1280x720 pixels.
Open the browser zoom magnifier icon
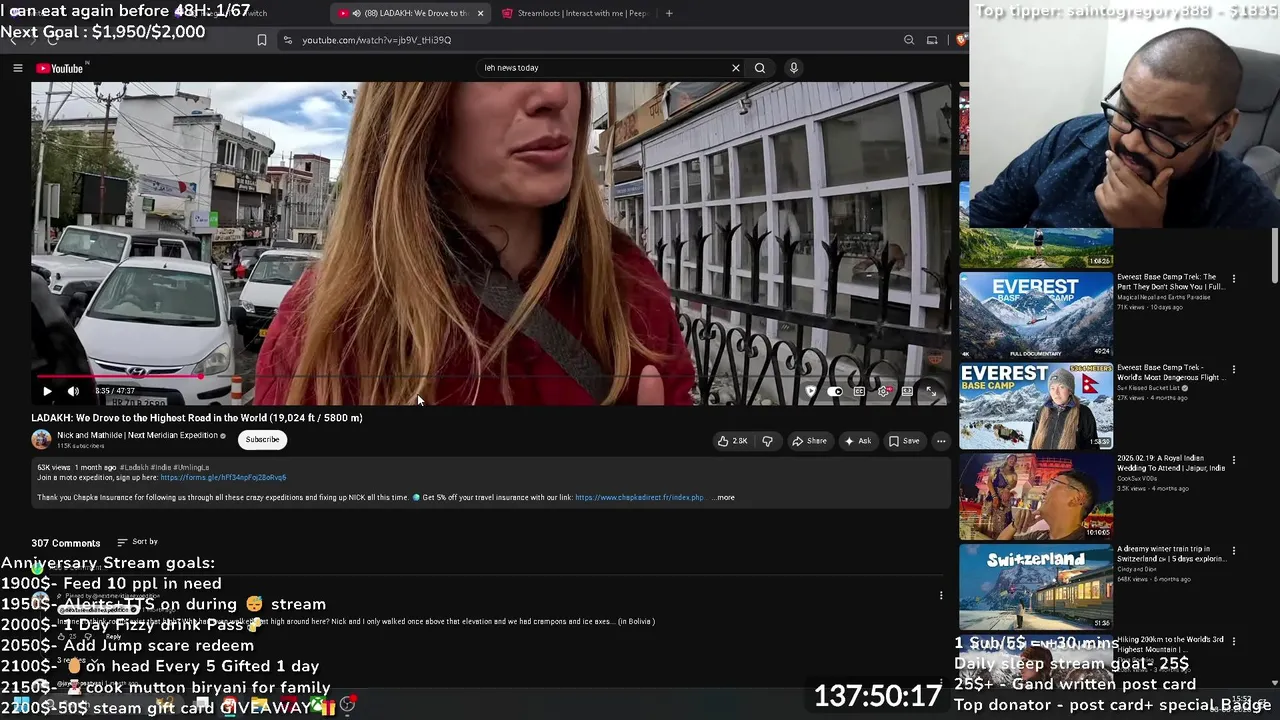[909, 40]
